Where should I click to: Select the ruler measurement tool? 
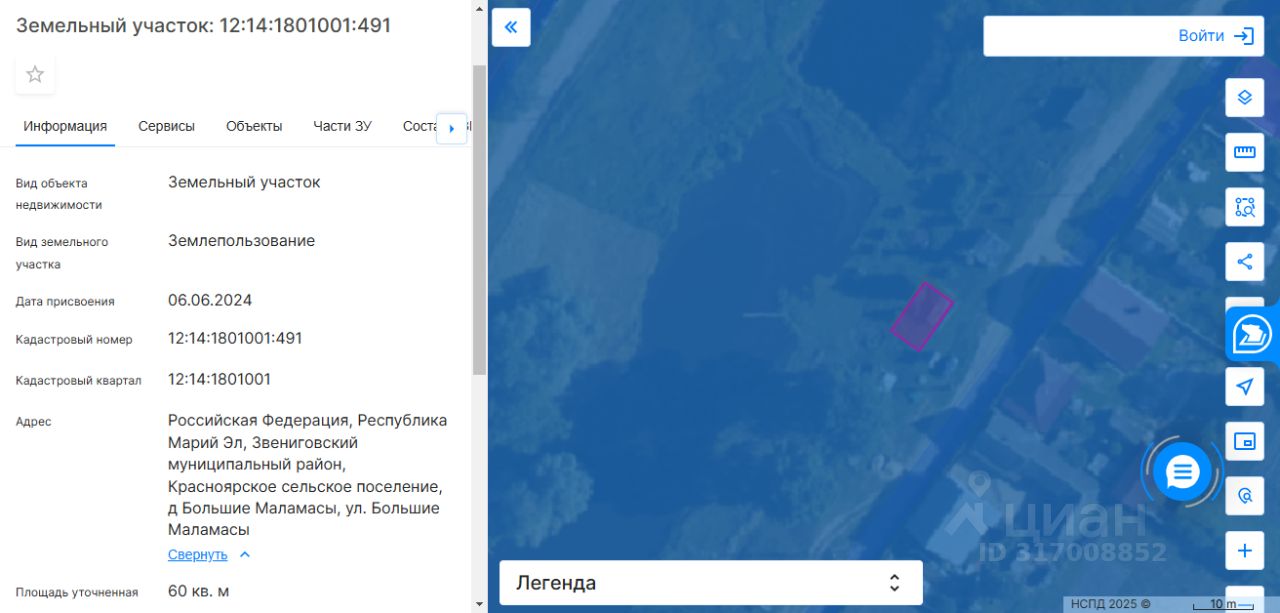coord(1245,152)
